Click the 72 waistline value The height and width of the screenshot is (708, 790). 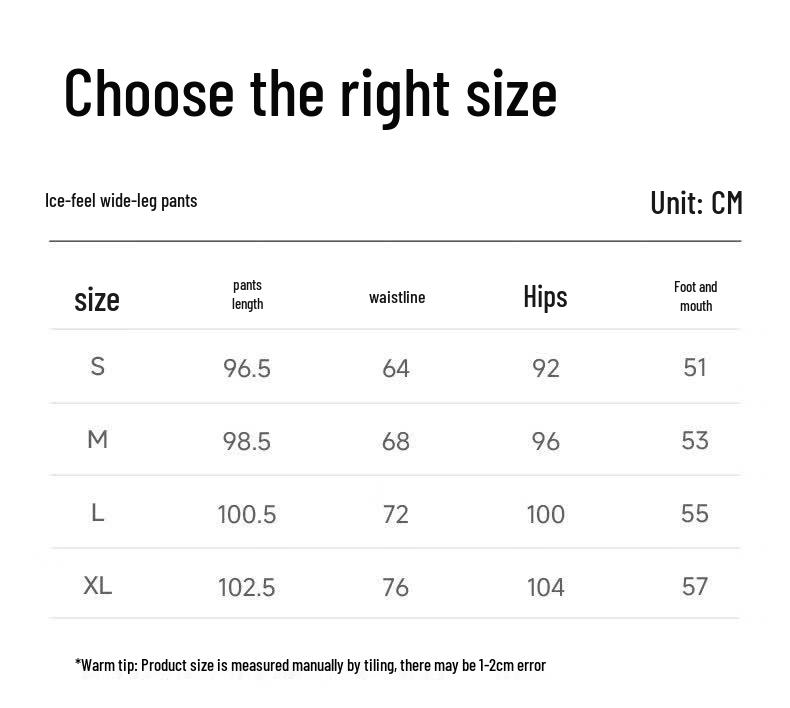pos(396,514)
